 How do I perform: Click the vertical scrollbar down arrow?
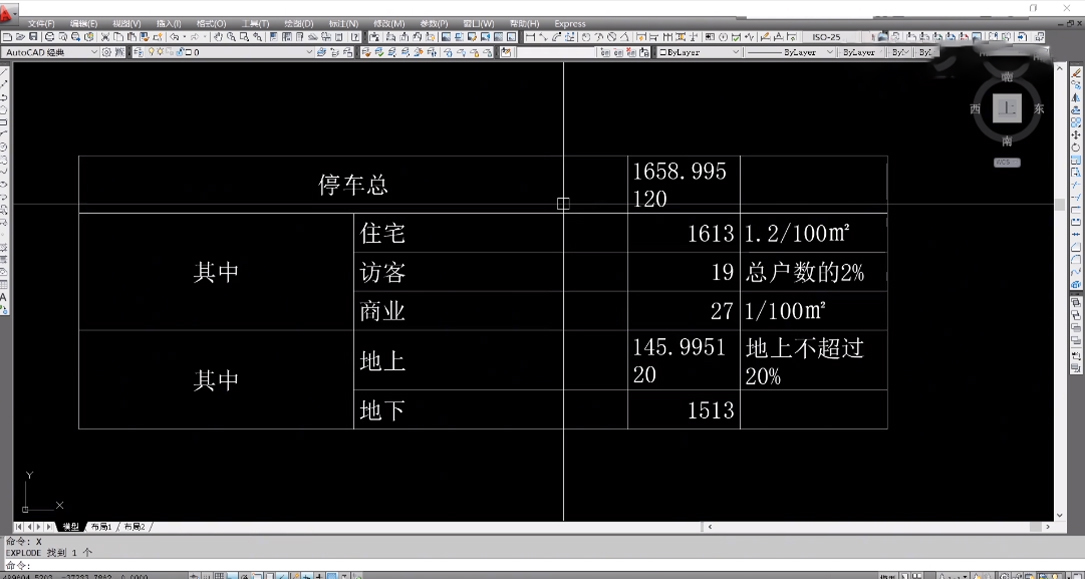pyautogui.click(x=1059, y=515)
